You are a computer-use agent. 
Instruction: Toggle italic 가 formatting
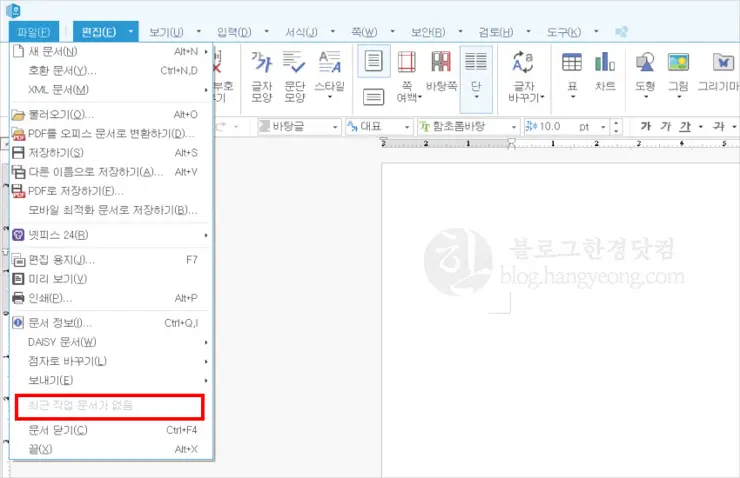coord(665,126)
